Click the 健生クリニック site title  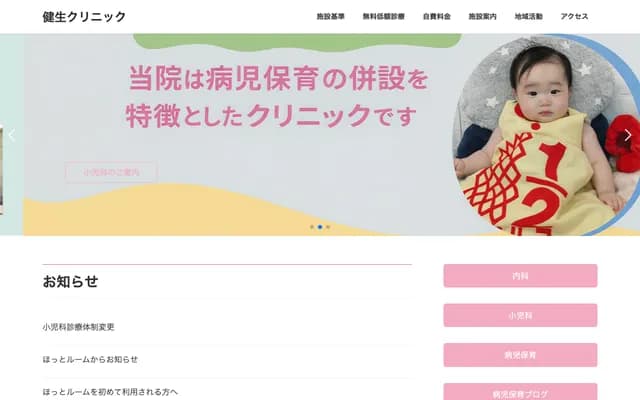click(x=84, y=17)
